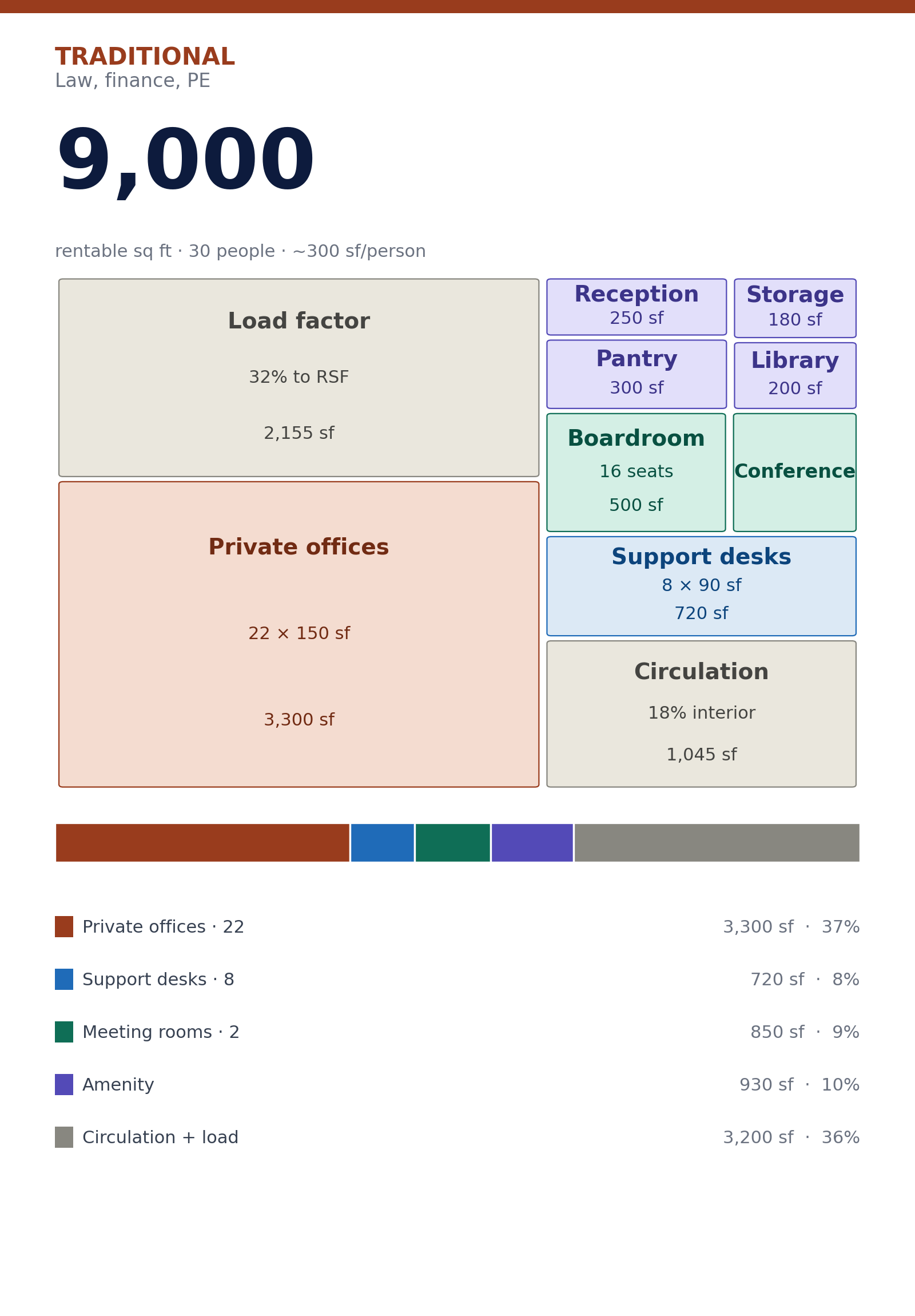Select the Circulation 18% interior block
Viewport: 915px width, 1316px height.
(x=701, y=714)
